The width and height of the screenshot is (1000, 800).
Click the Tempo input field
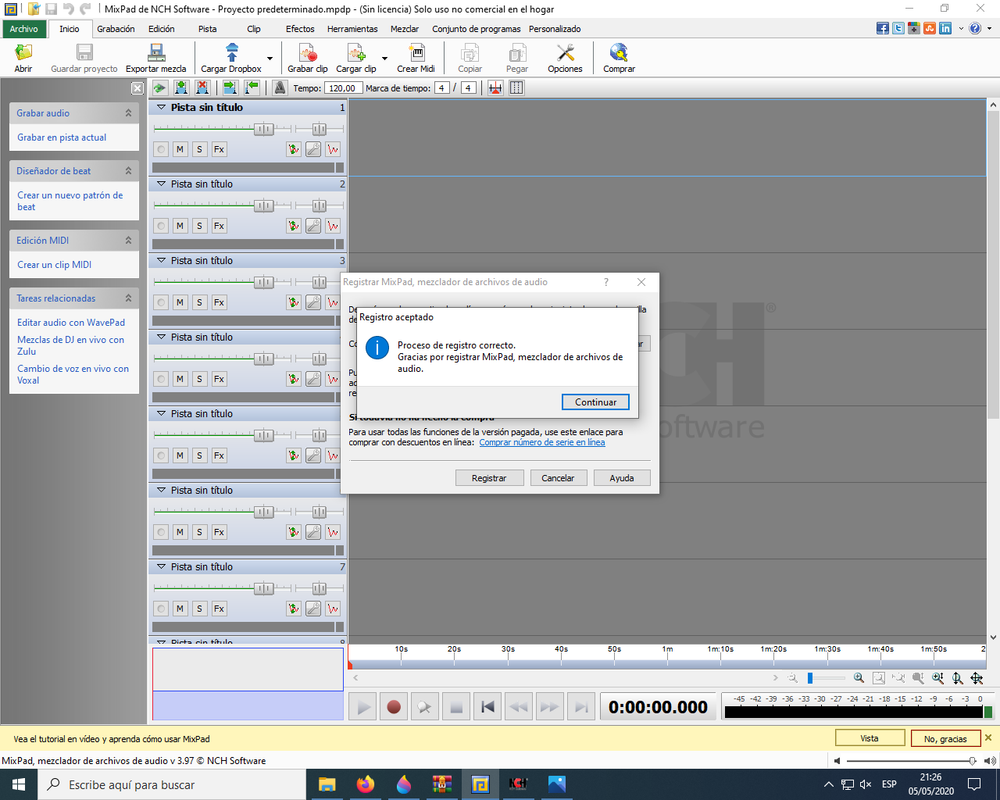click(343, 88)
